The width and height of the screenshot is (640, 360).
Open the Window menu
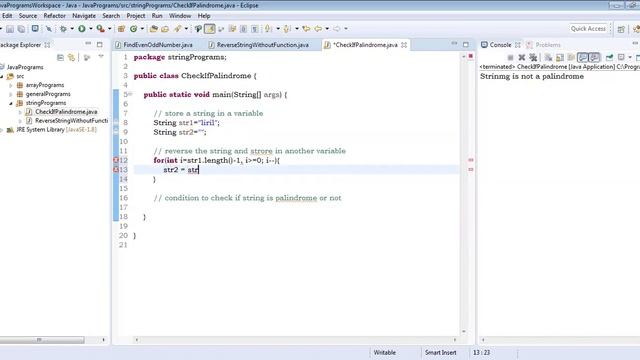tap(180, 16)
